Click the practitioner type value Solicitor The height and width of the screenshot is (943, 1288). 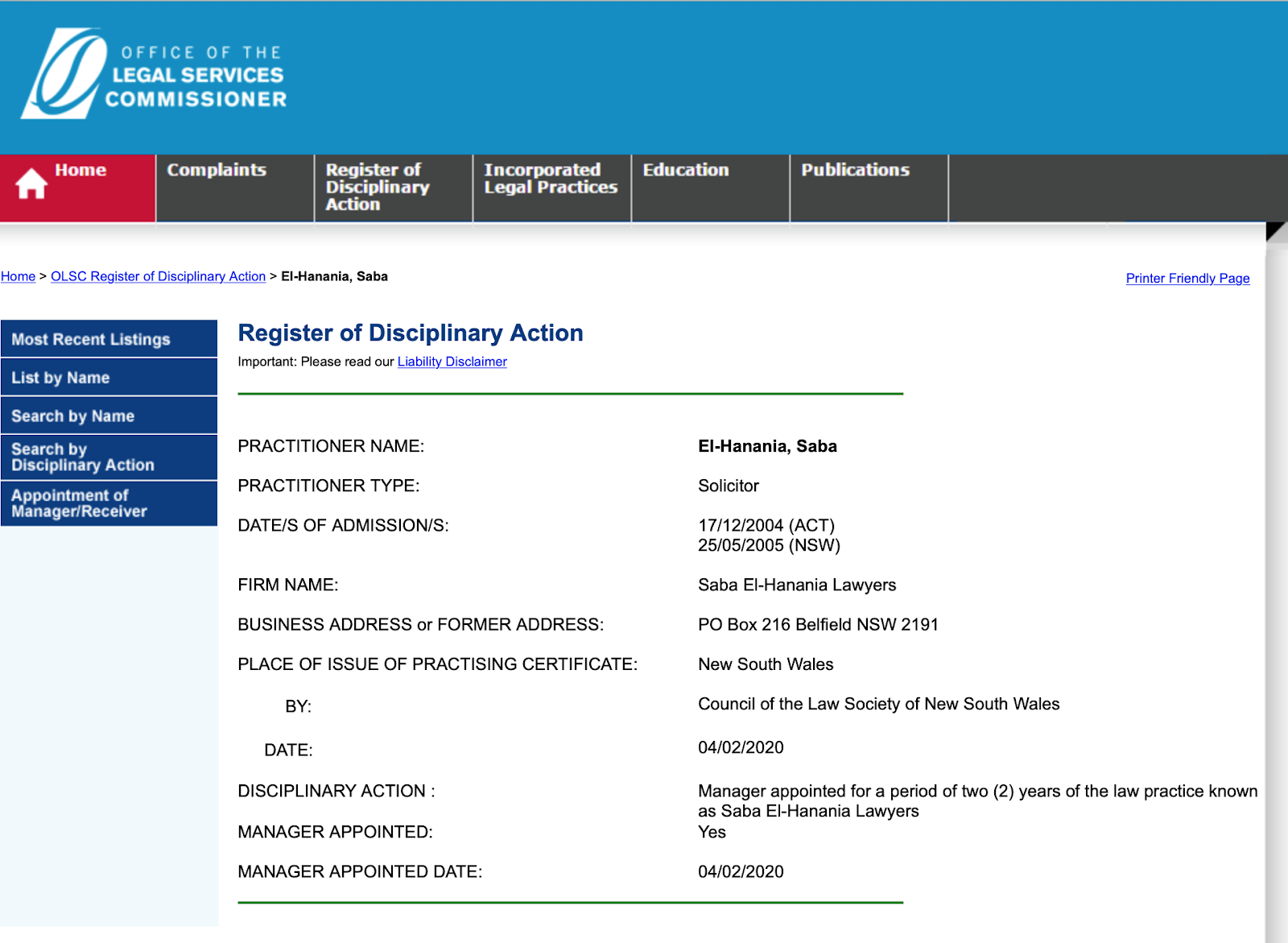pos(729,486)
